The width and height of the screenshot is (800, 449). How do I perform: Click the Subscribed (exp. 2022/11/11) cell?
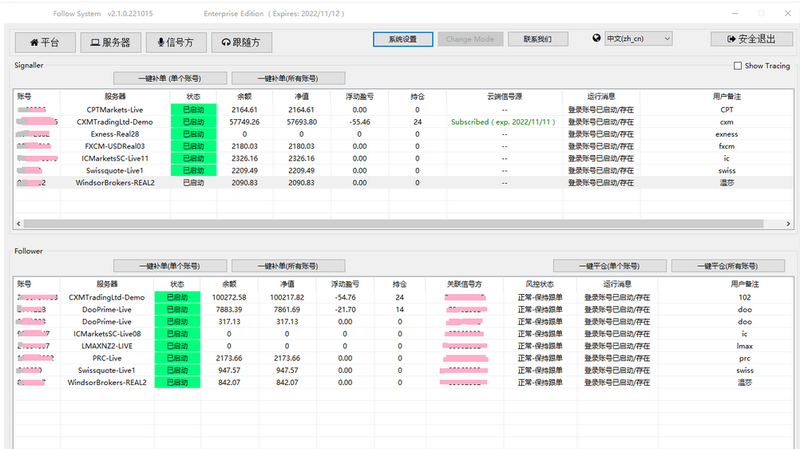(504, 122)
